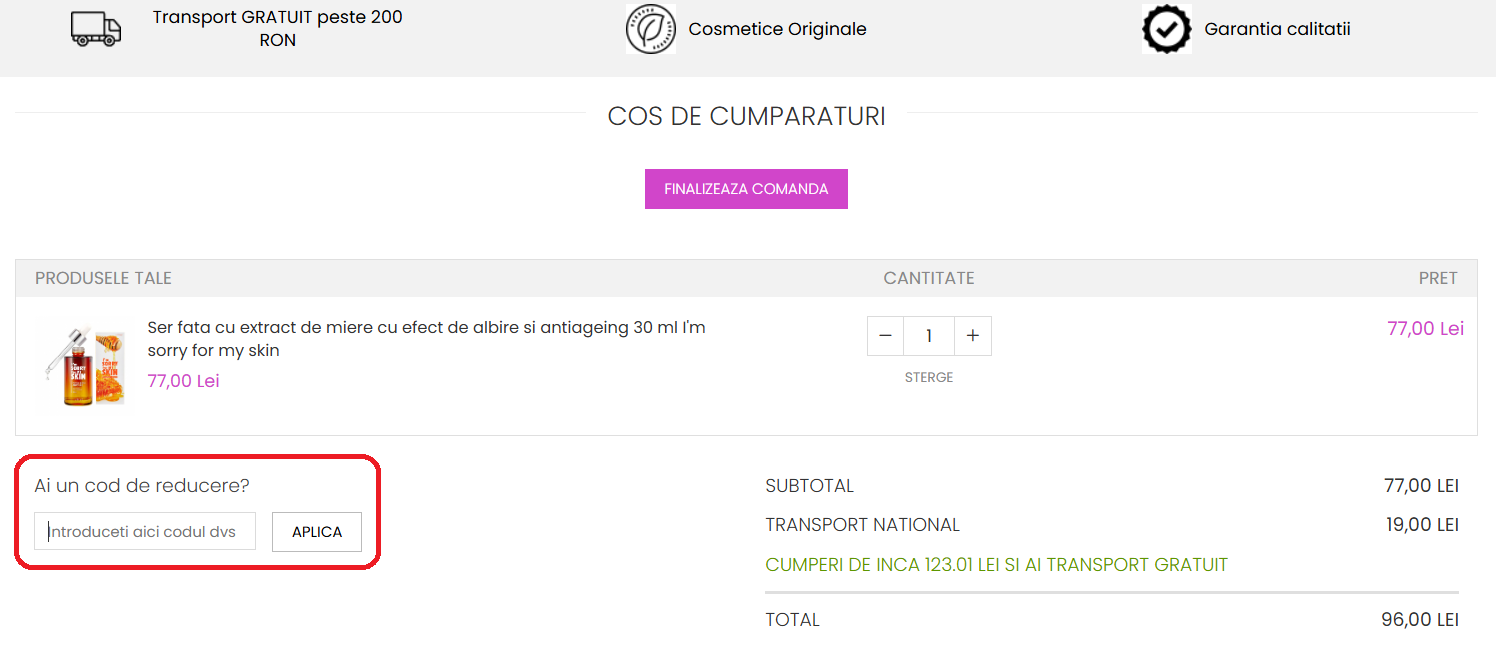
Task: Click the green free transport notice
Action: pyautogui.click(x=996, y=565)
